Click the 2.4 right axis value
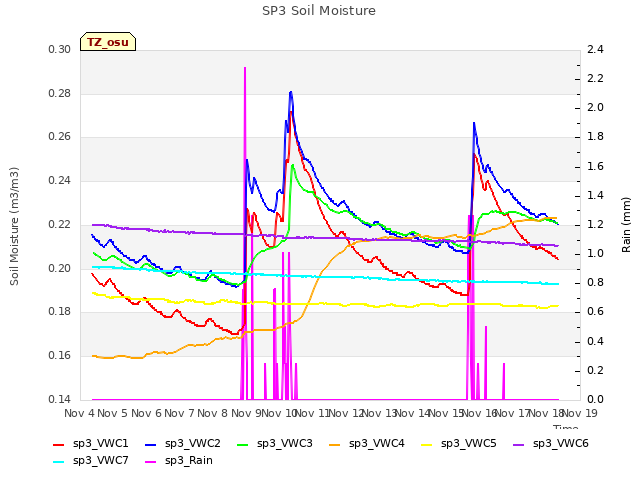 click(595, 49)
